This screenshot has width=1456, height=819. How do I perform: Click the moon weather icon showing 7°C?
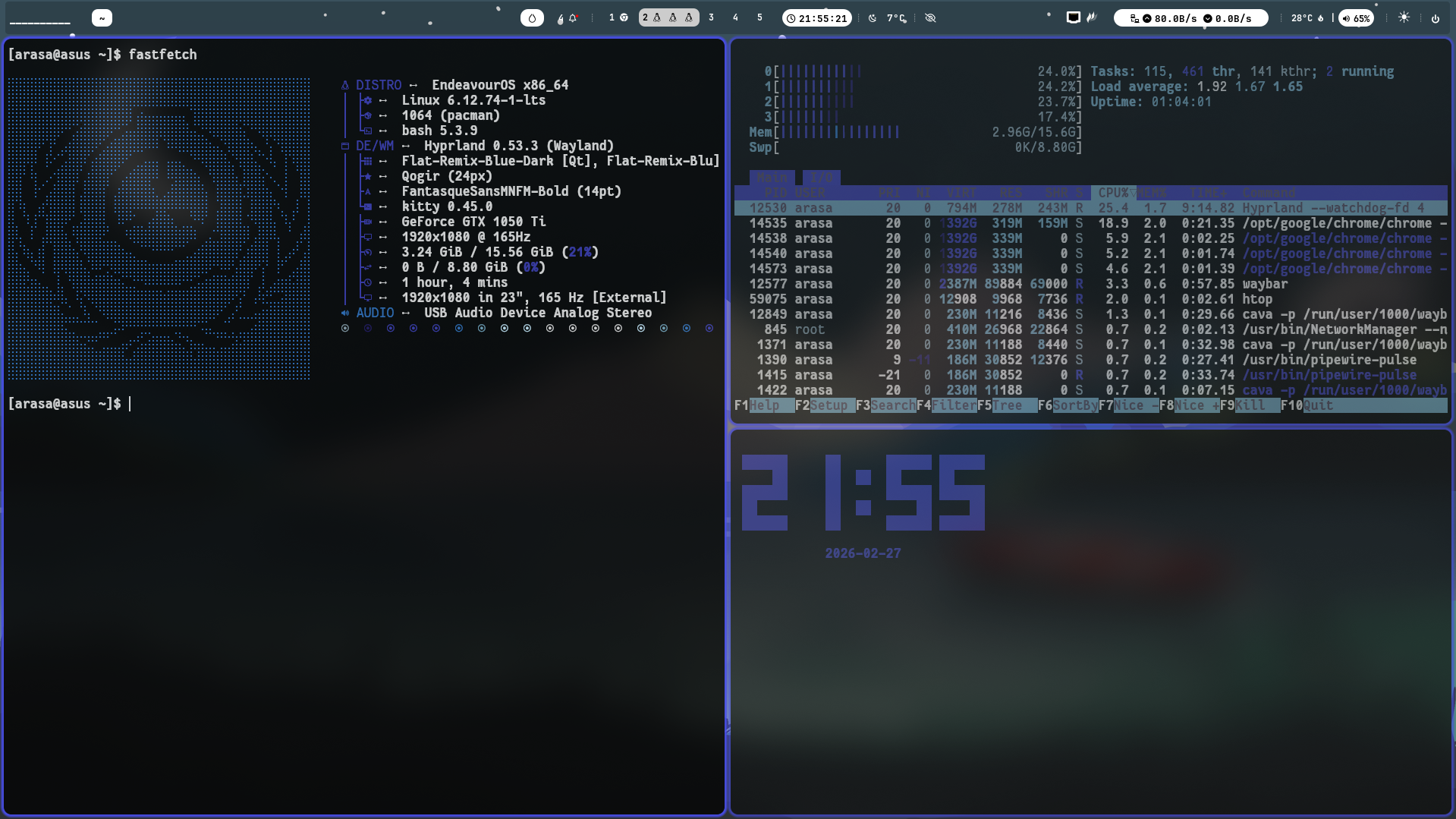point(873,18)
